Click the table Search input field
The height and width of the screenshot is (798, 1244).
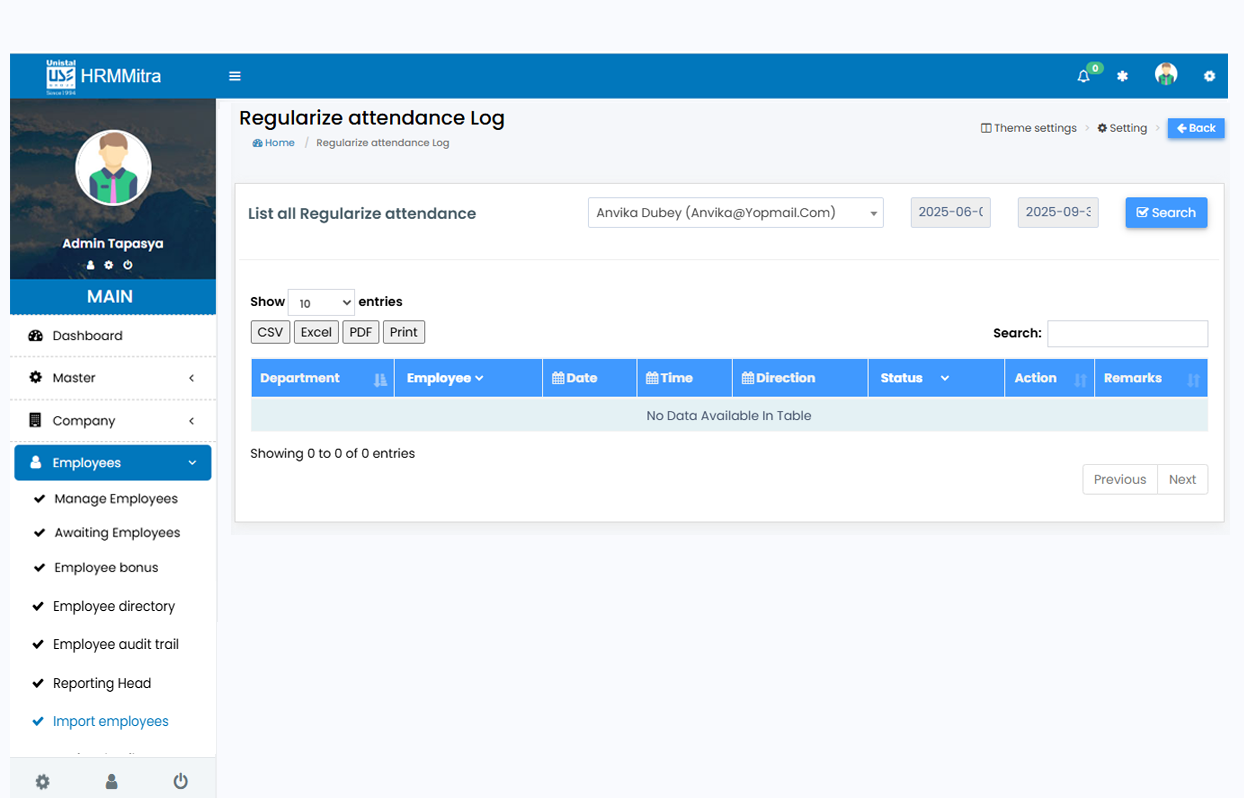(1127, 333)
